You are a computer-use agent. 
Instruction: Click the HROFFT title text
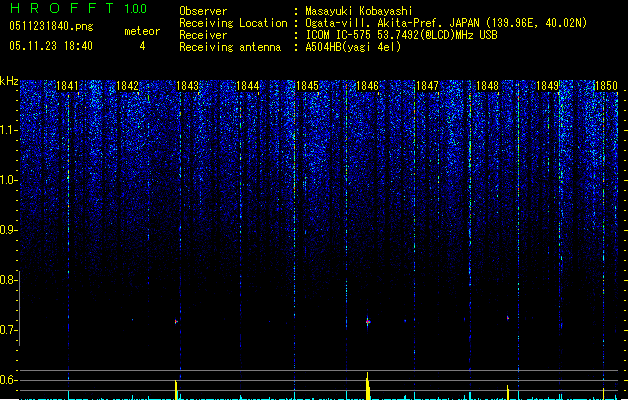coord(62,8)
